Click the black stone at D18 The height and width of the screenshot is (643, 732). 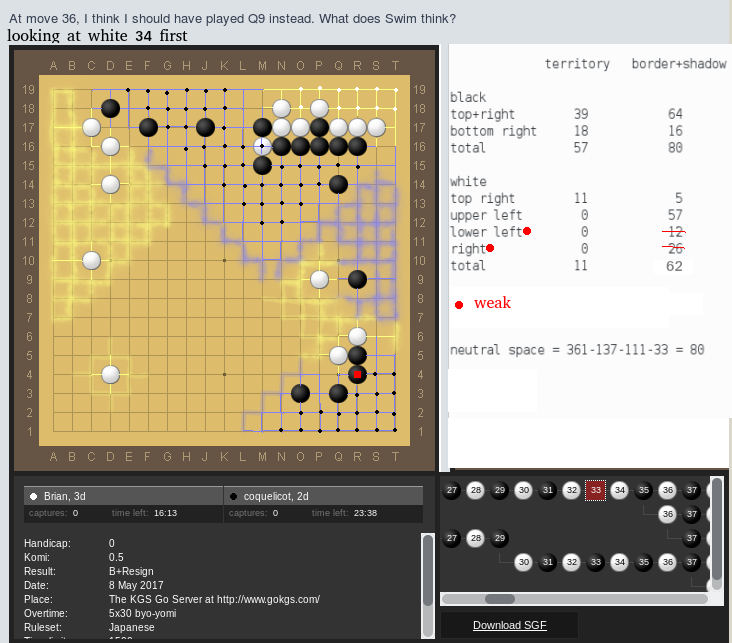tap(111, 108)
